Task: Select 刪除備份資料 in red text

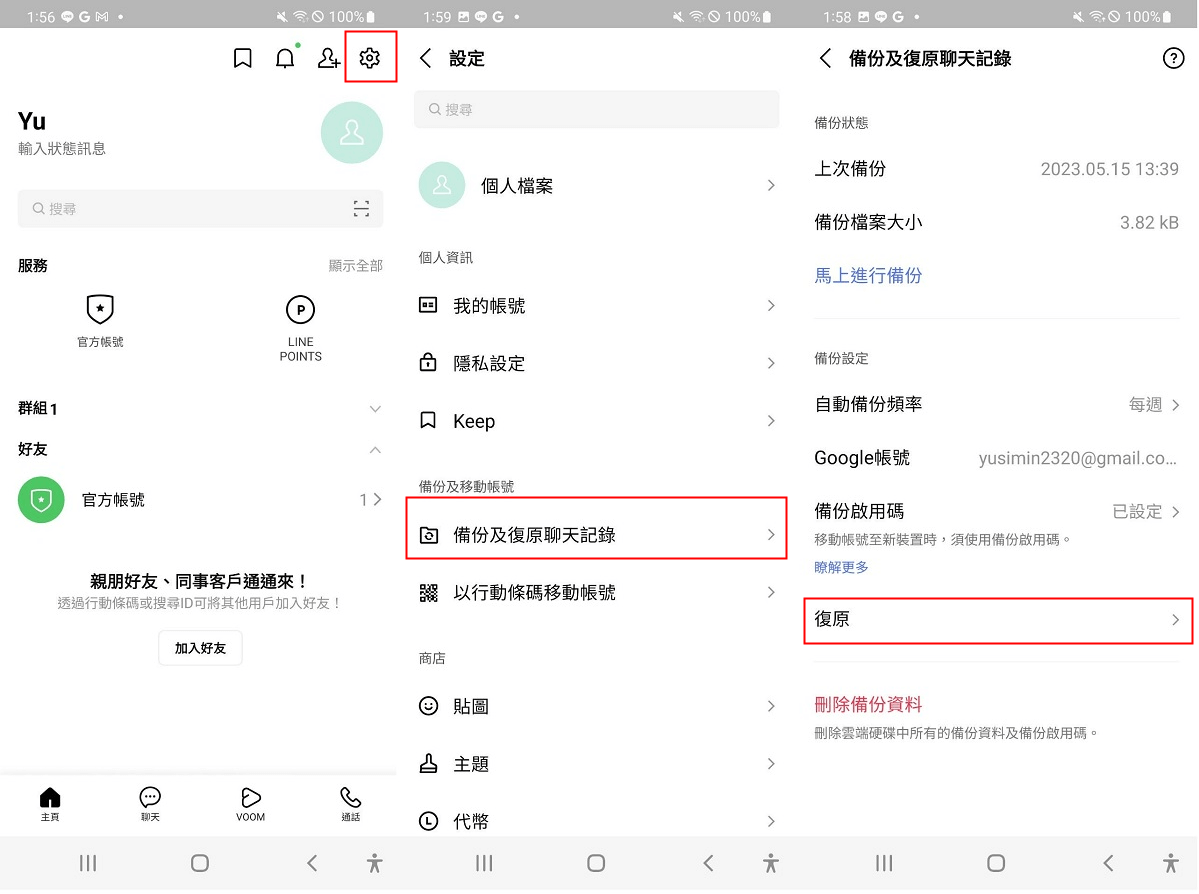Action: pos(866,705)
